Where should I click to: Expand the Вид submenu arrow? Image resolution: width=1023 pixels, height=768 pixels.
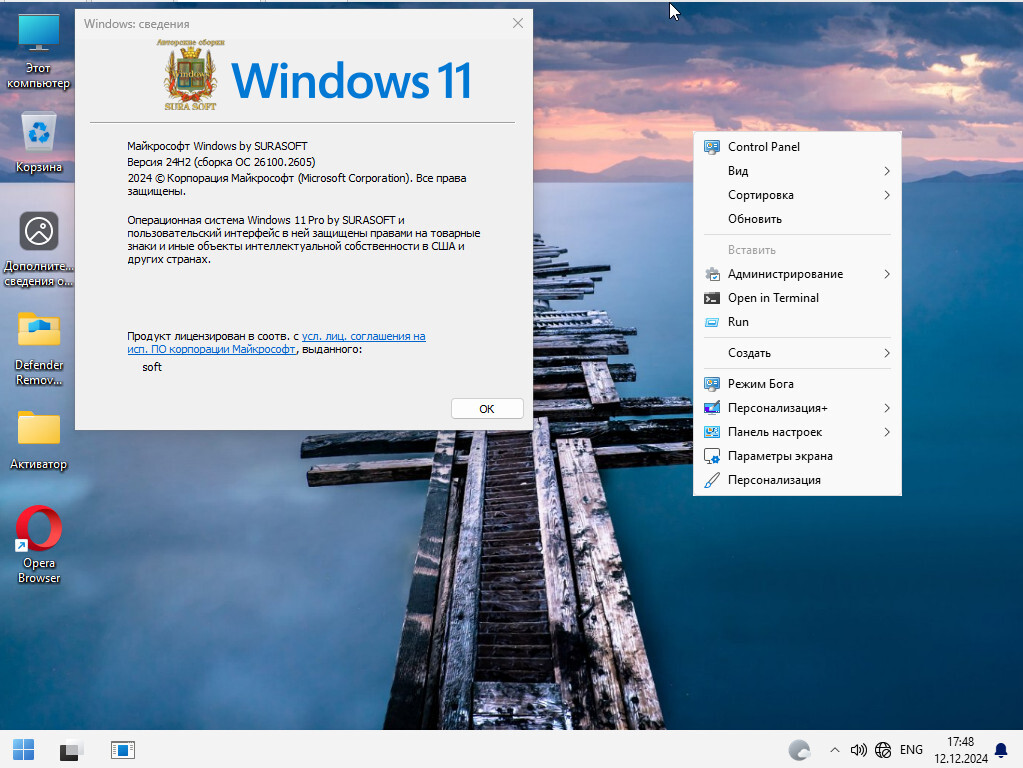tap(887, 171)
